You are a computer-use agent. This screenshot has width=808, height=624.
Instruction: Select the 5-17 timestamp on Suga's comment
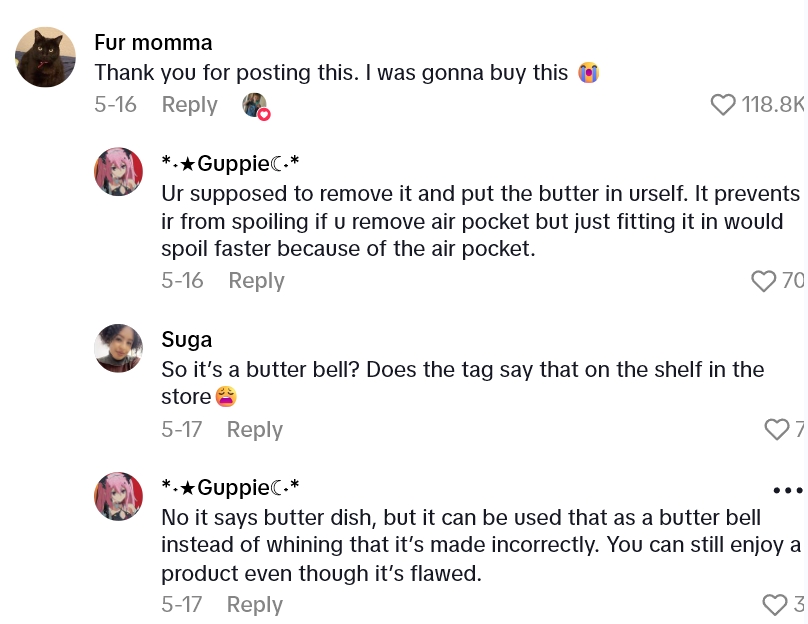(x=181, y=429)
